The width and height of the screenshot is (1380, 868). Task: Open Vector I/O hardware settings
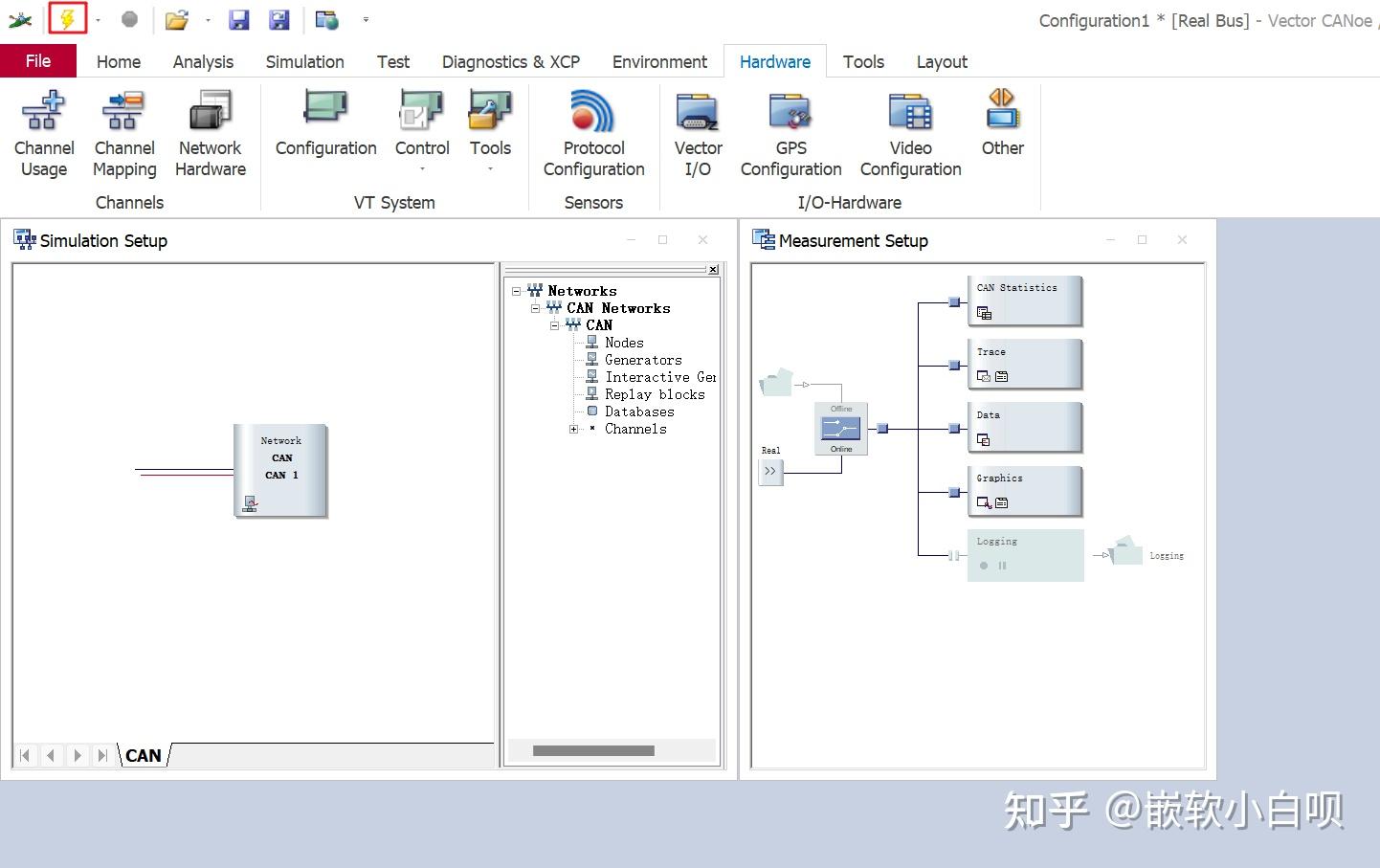(x=698, y=134)
